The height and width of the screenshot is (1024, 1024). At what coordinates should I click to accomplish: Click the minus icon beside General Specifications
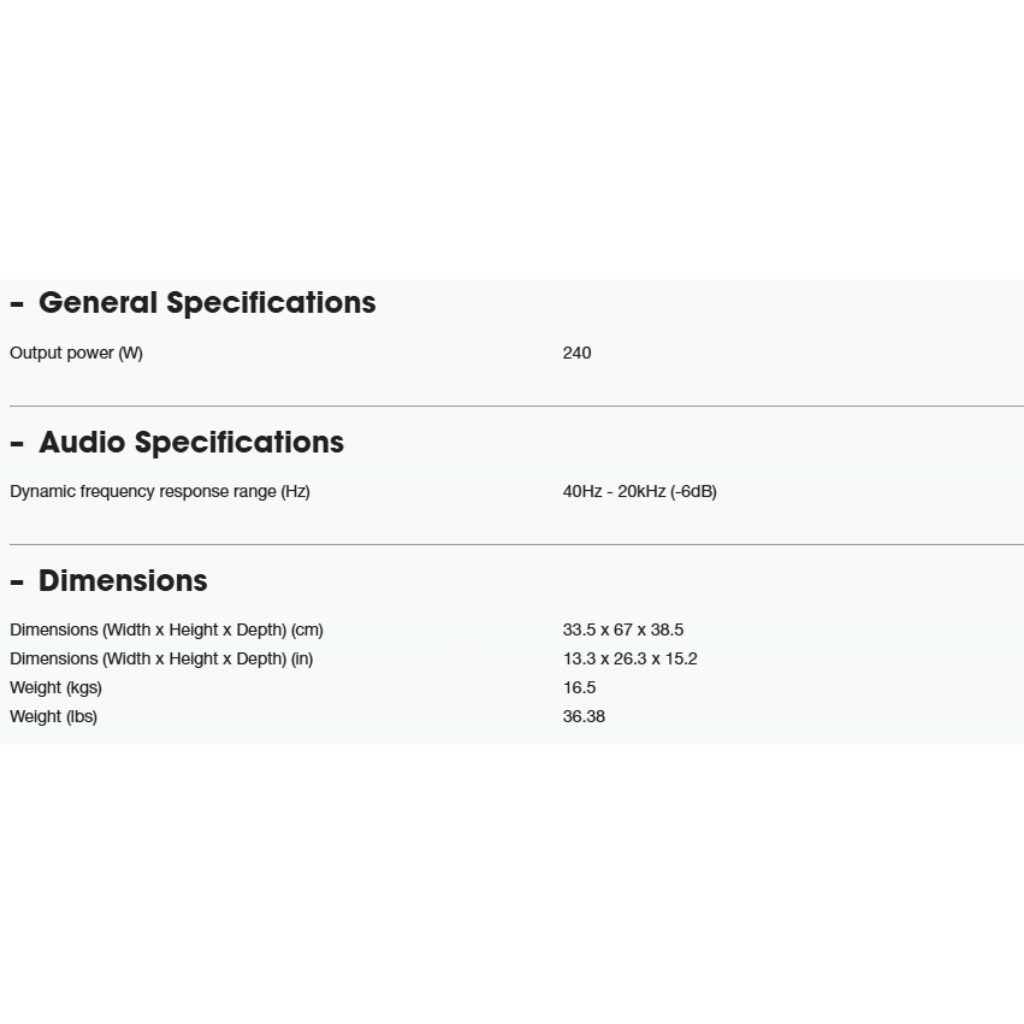coord(16,304)
